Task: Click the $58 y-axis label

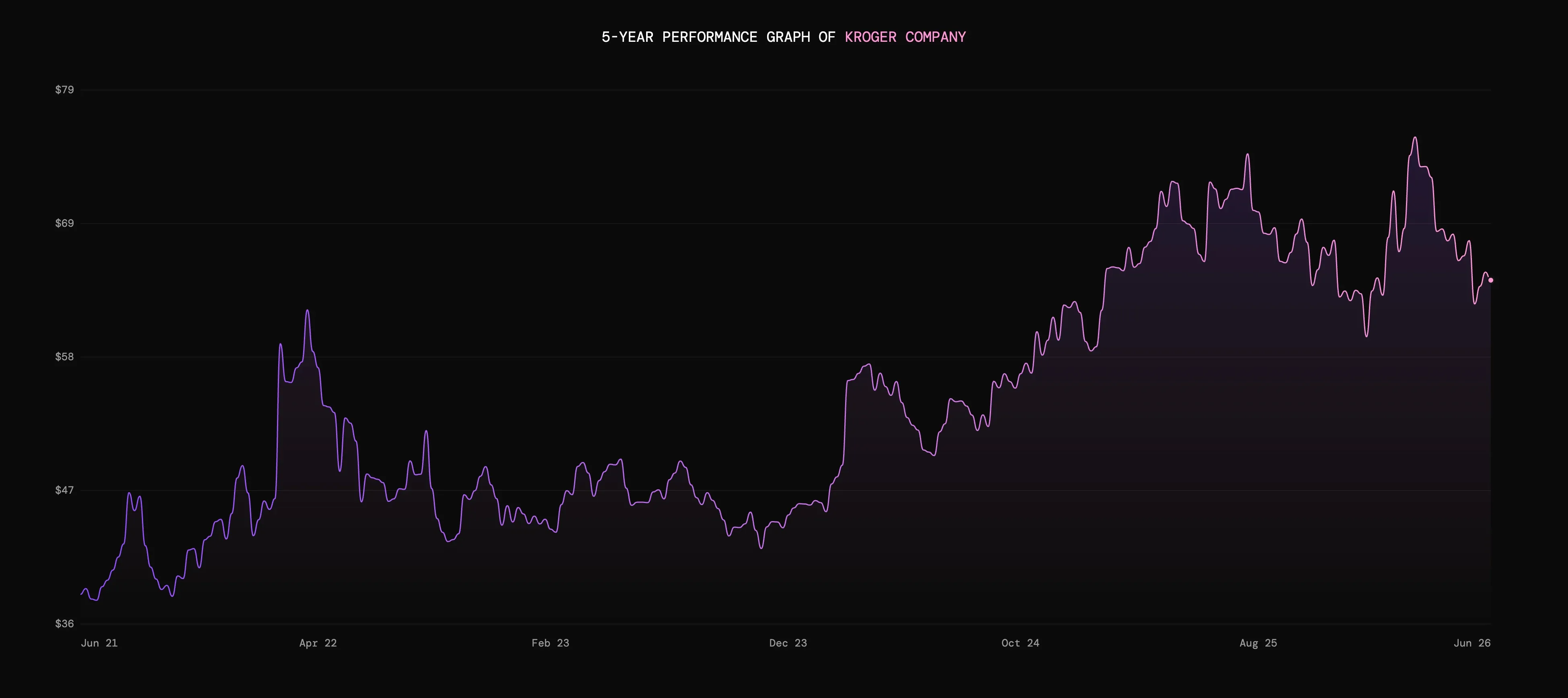Action: [64, 357]
